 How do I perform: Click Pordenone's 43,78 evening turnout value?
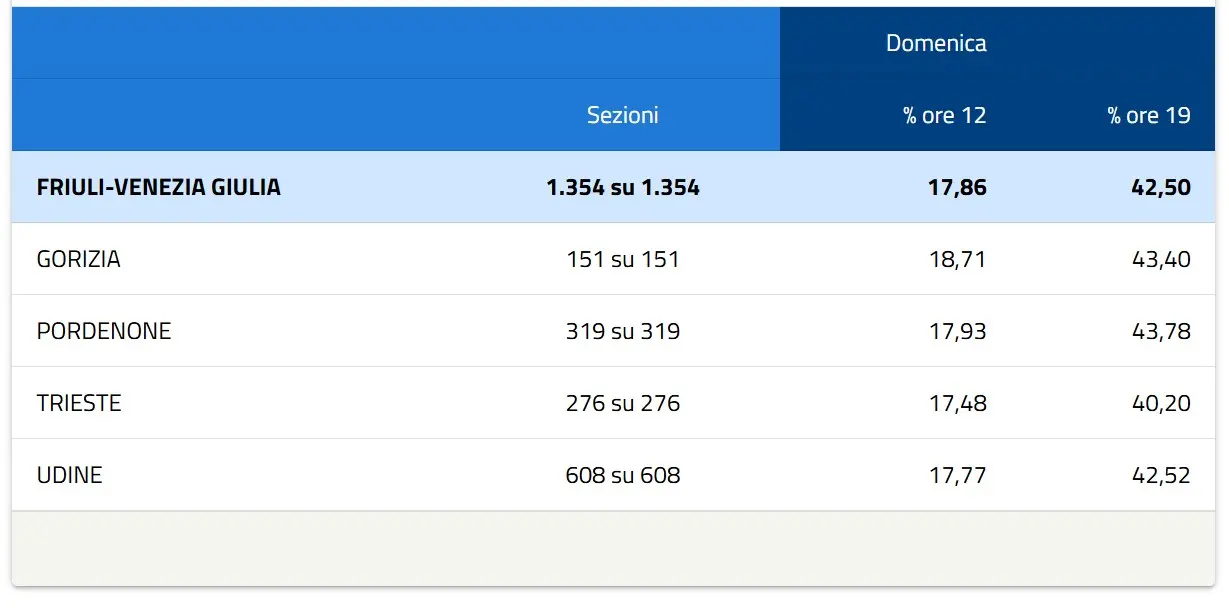(1161, 331)
